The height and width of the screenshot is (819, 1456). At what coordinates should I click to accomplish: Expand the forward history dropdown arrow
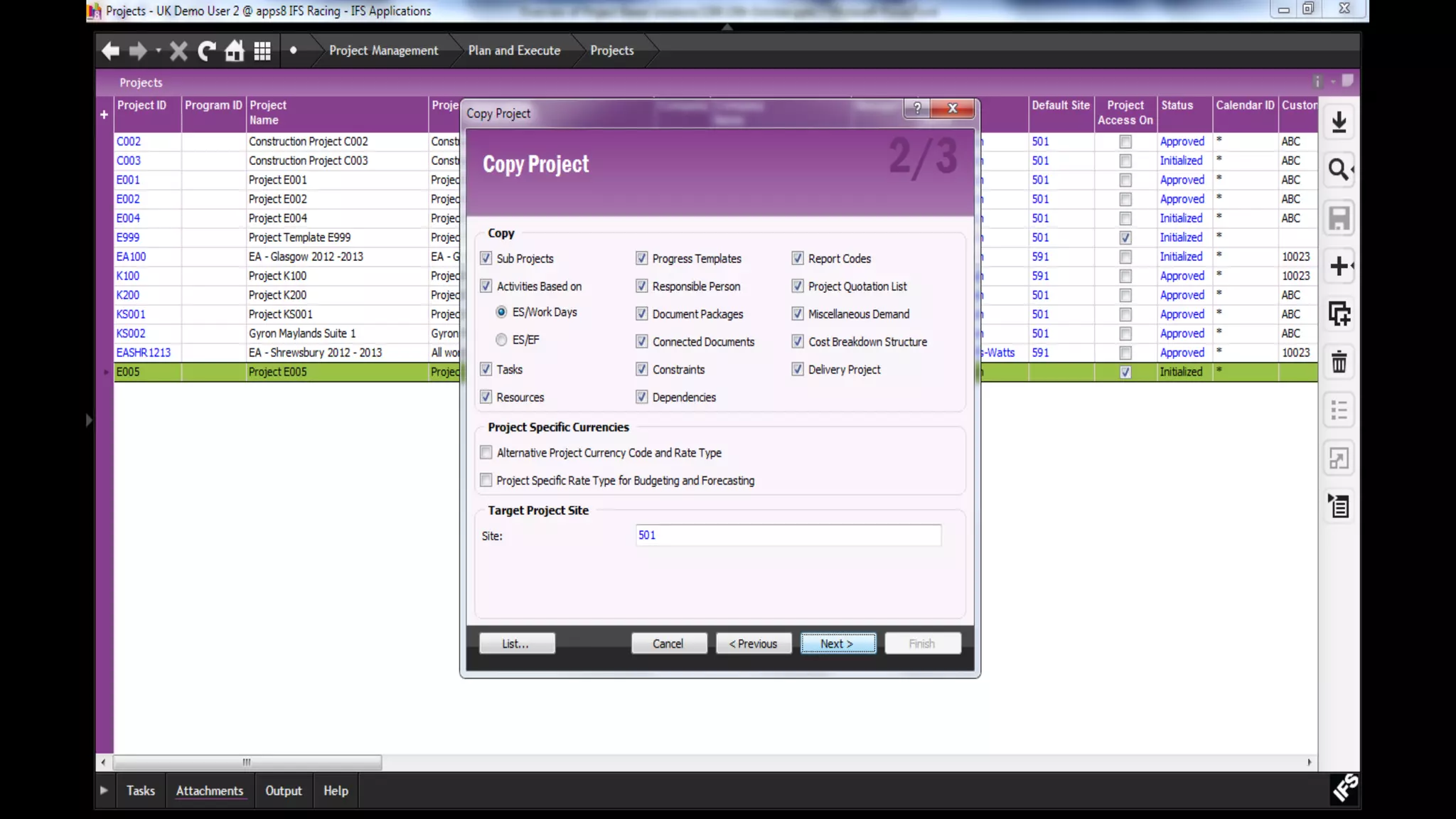pyautogui.click(x=159, y=50)
